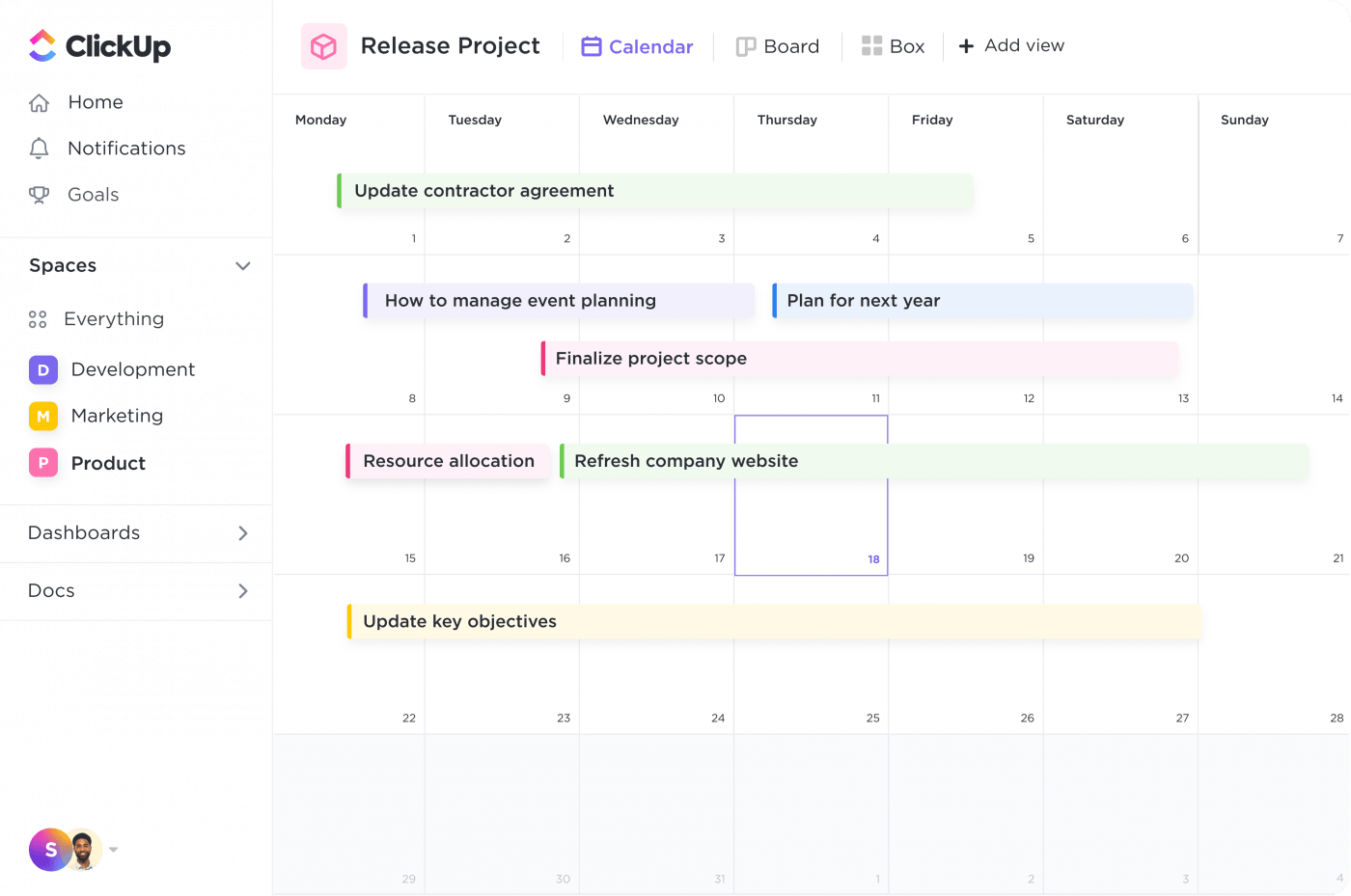Select the Everything grid icon
Viewport: 1351px width, 896px height.
(39, 319)
